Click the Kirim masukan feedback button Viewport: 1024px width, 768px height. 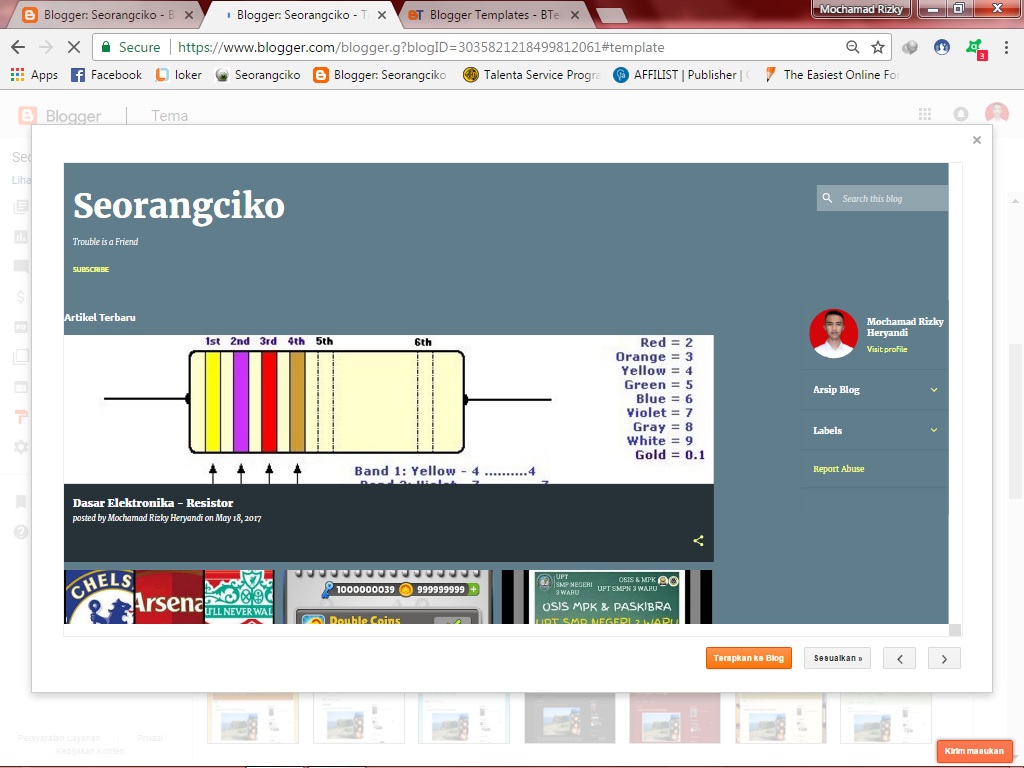click(974, 751)
